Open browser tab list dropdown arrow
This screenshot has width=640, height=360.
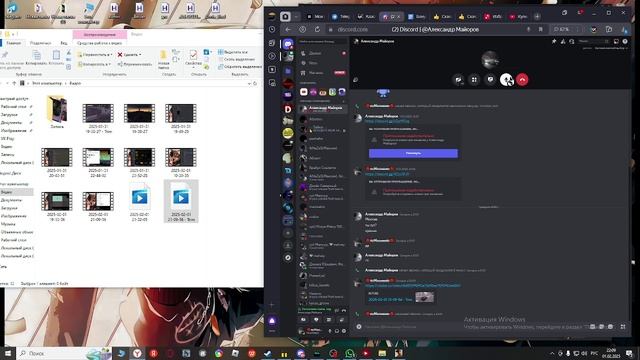(296, 17)
